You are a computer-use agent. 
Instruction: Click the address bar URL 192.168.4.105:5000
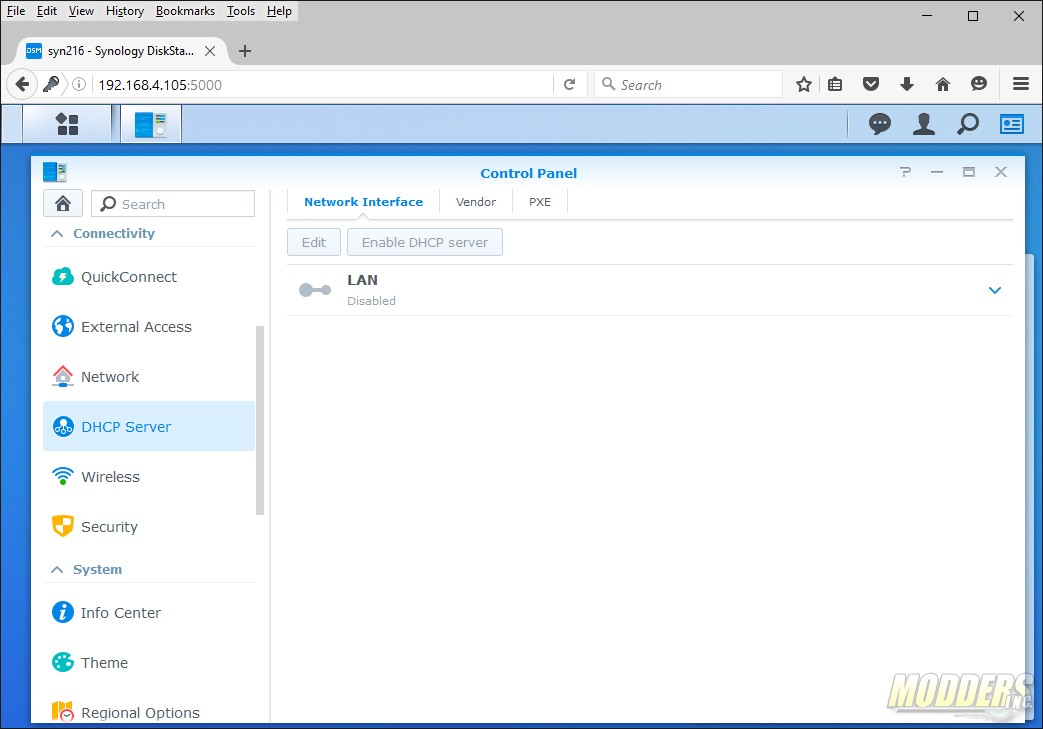click(x=160, y=85)
